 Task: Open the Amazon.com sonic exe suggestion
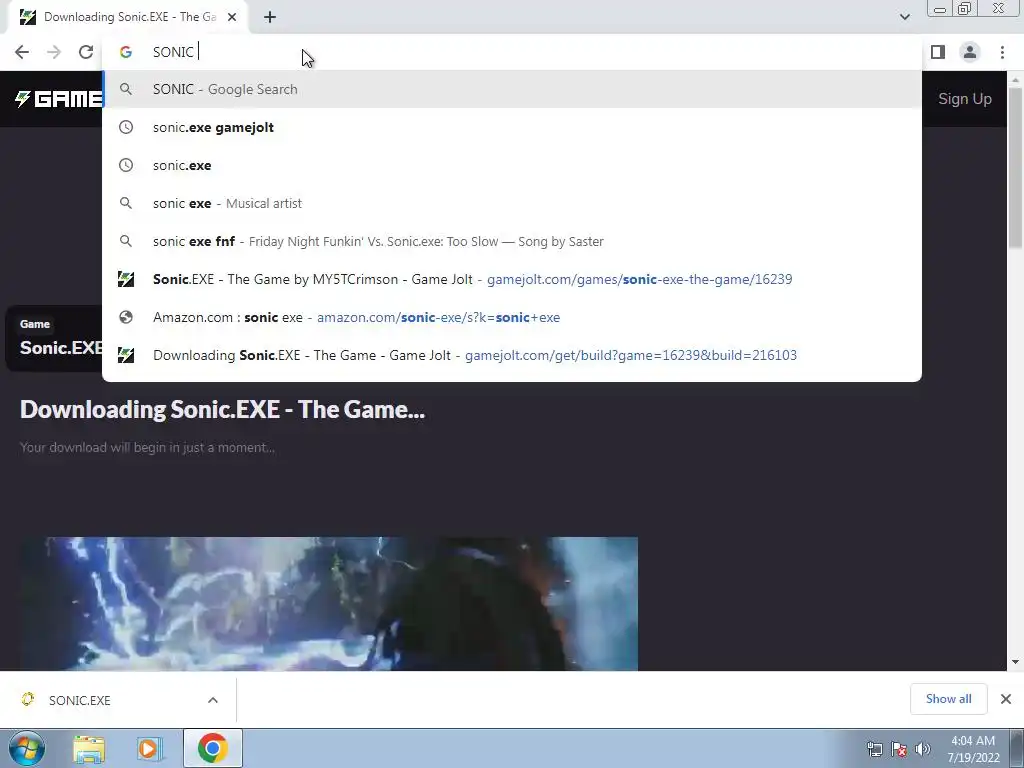tap(512, 317)
